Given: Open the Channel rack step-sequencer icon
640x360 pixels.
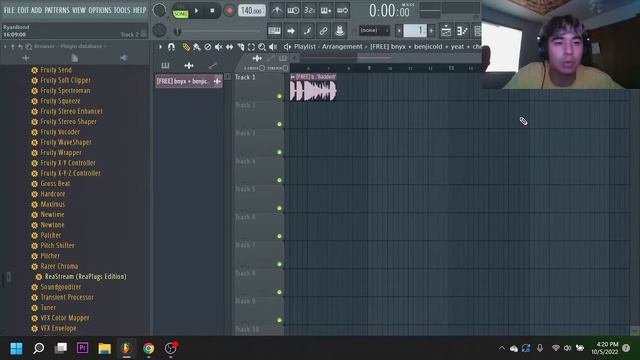Looking at the screenshot, I should [x=477, y=31].
